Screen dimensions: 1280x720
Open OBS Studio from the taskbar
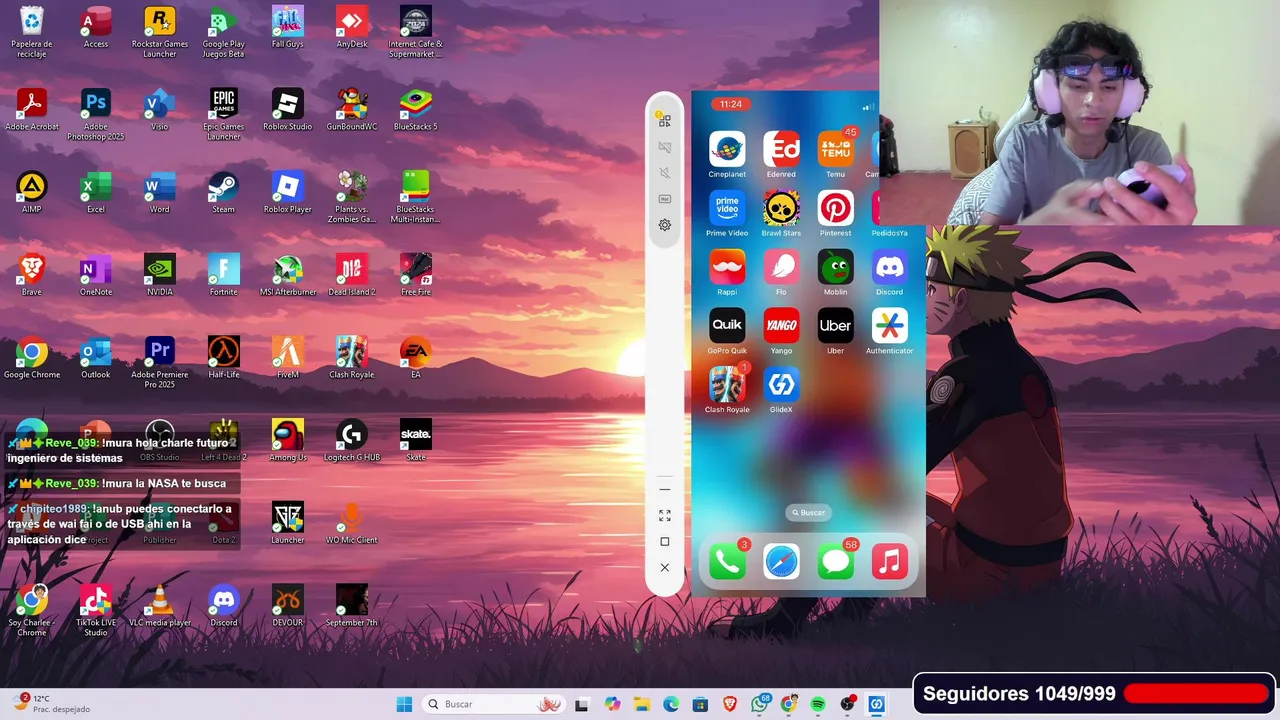coord(847,704)
